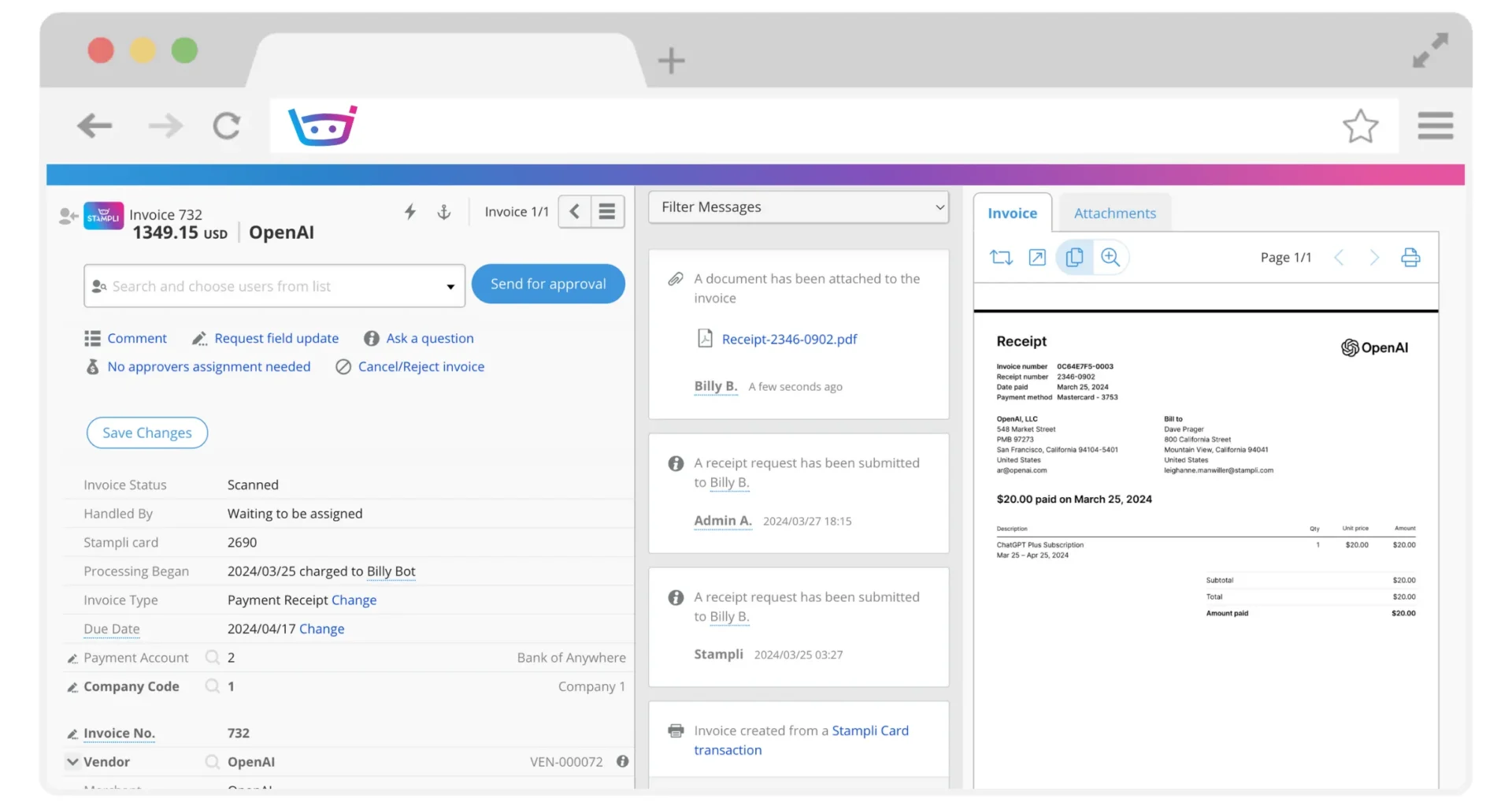Select the Invoice tab
Viewport: 1512px width, 810px height.
click(1012, 214)
